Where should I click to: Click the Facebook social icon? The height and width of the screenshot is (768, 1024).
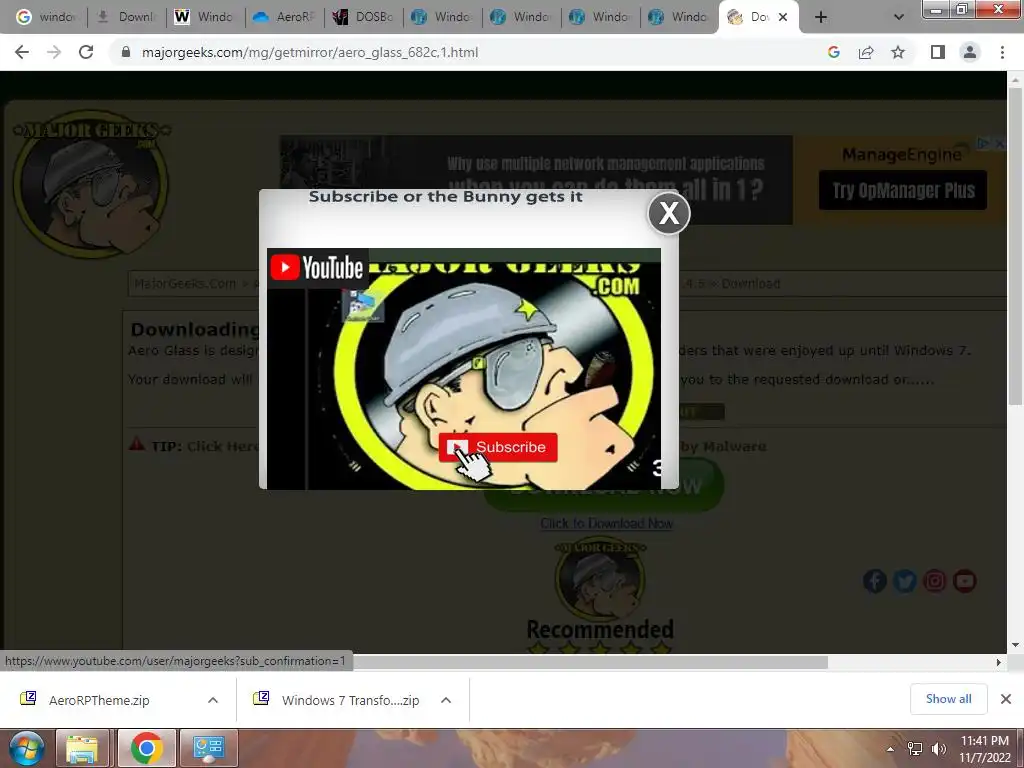(874, 581)
